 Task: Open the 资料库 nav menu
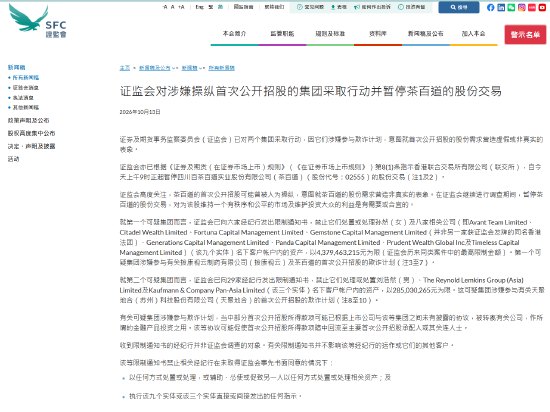pyautogui.click(x=378, y=34)
